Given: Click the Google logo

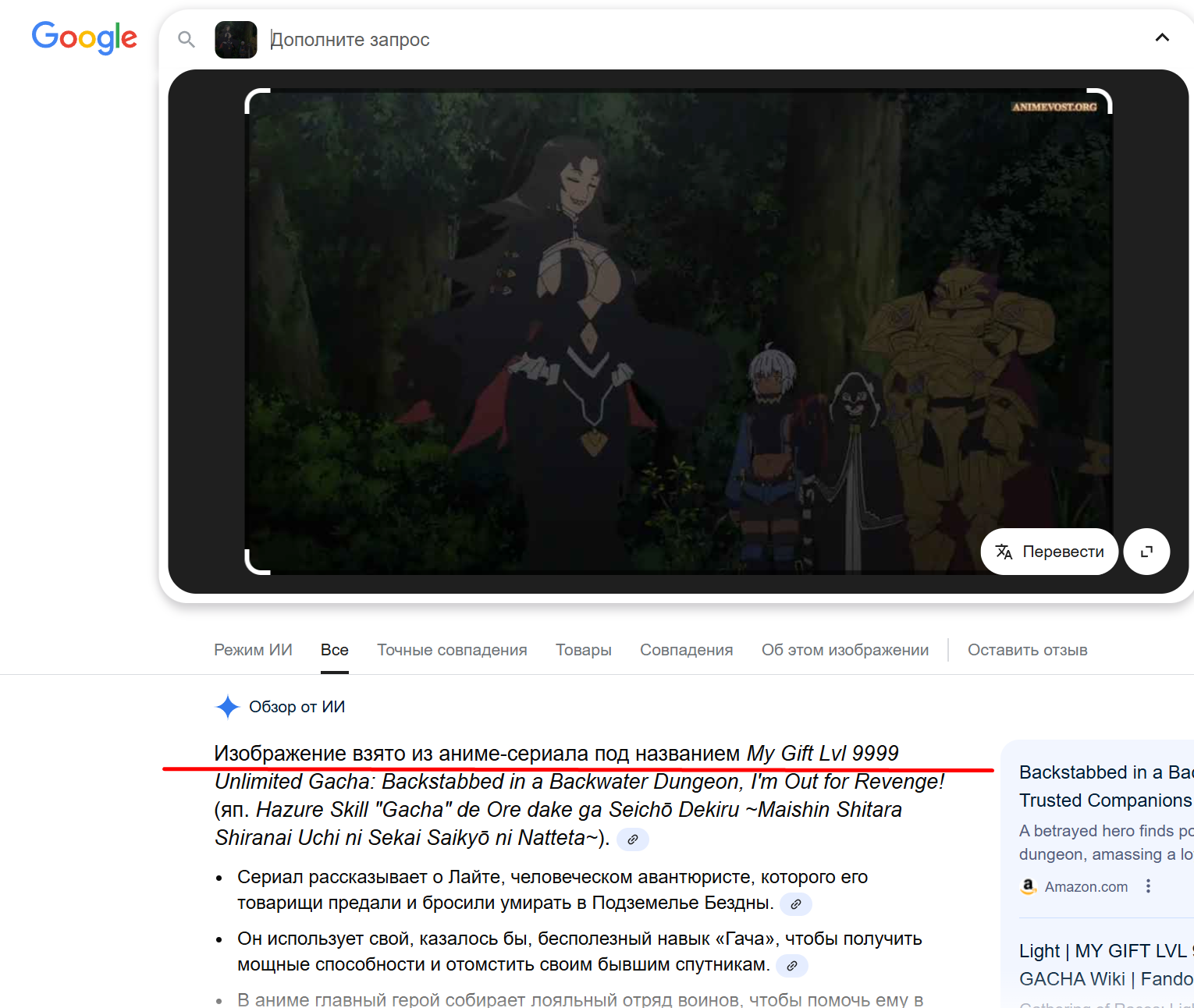Looking at the screenshot, I should click(x=84, y=37).
